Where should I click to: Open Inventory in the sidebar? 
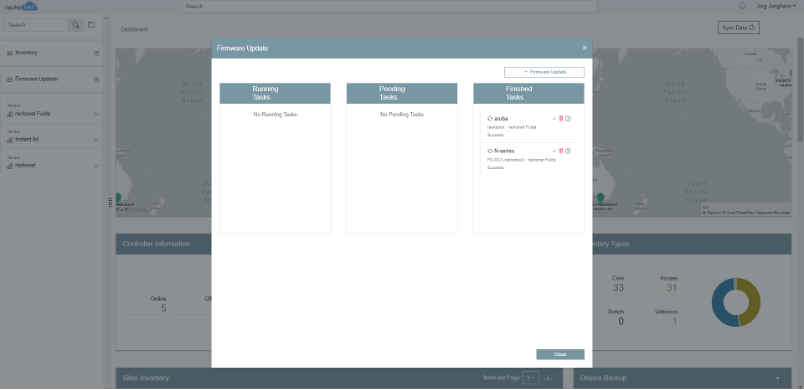(26, 53)
